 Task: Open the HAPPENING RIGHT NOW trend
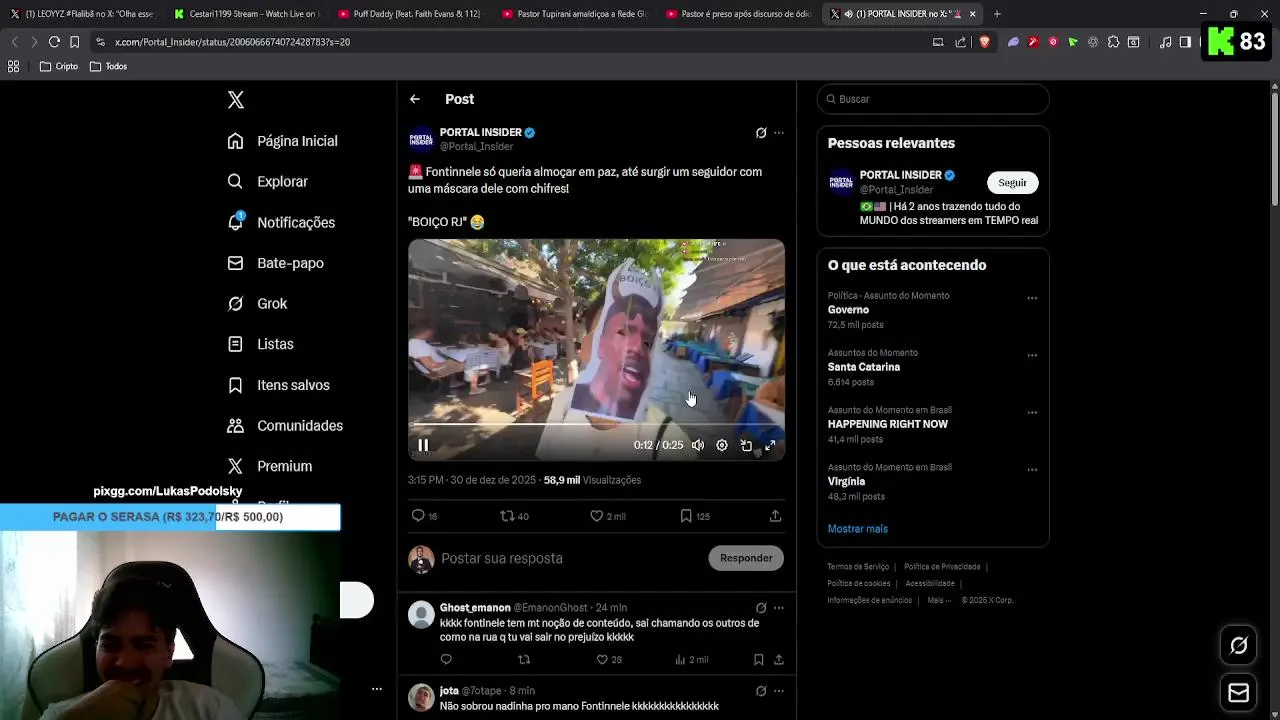888,424
